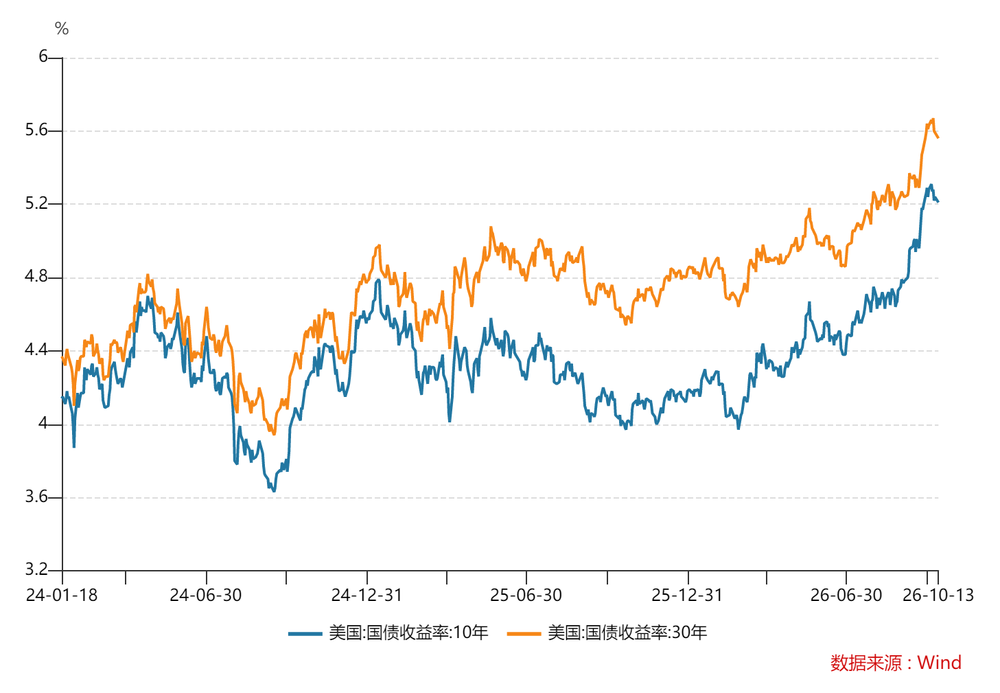
Task: Toggle the 美国:国债收益率:10年 legend entry
Action: coord(388,632)
